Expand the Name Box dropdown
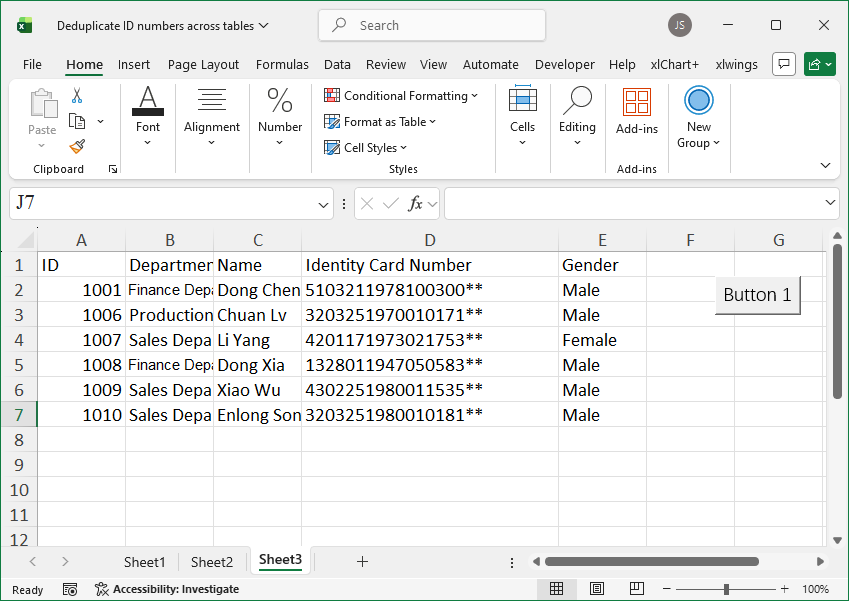Image resolution: width=849 pixels, height=601 pixels. (325, 203)
